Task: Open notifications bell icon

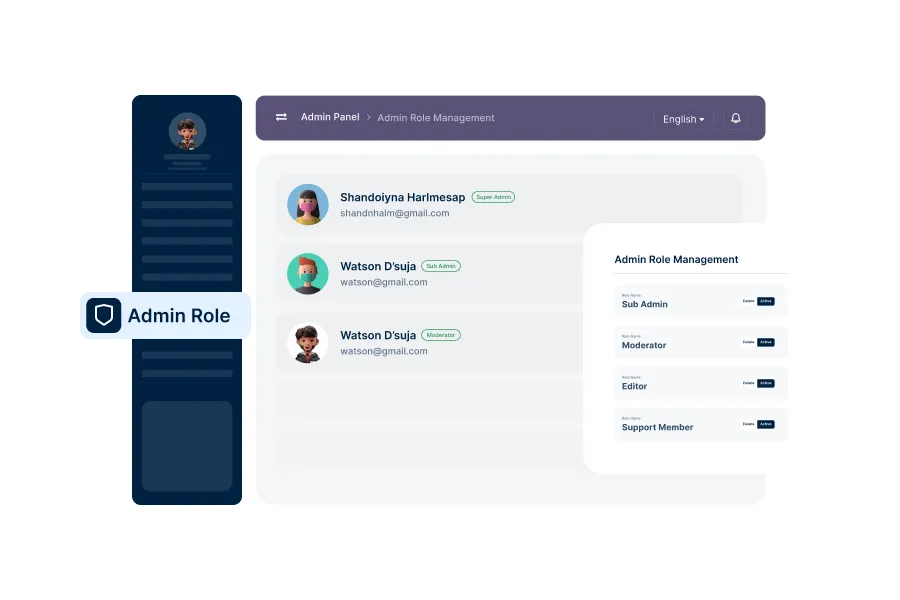Action: click(736, 118)
